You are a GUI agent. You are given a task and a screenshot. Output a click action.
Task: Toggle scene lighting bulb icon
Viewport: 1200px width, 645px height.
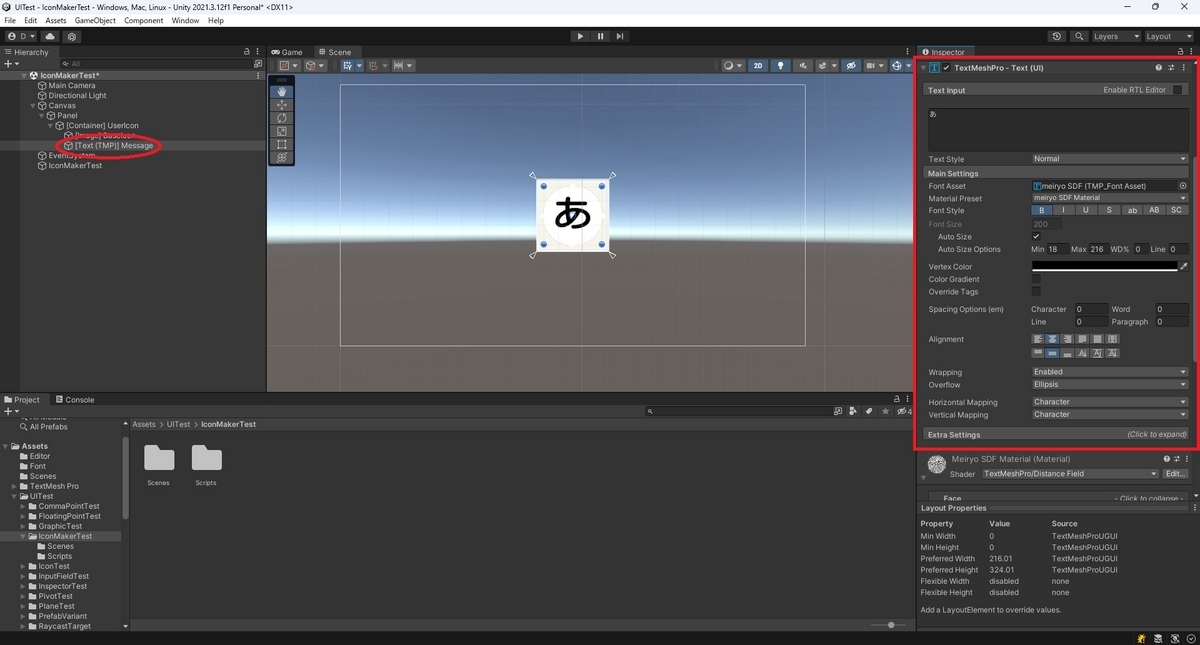pyautogui.click(x=781, y=66)
